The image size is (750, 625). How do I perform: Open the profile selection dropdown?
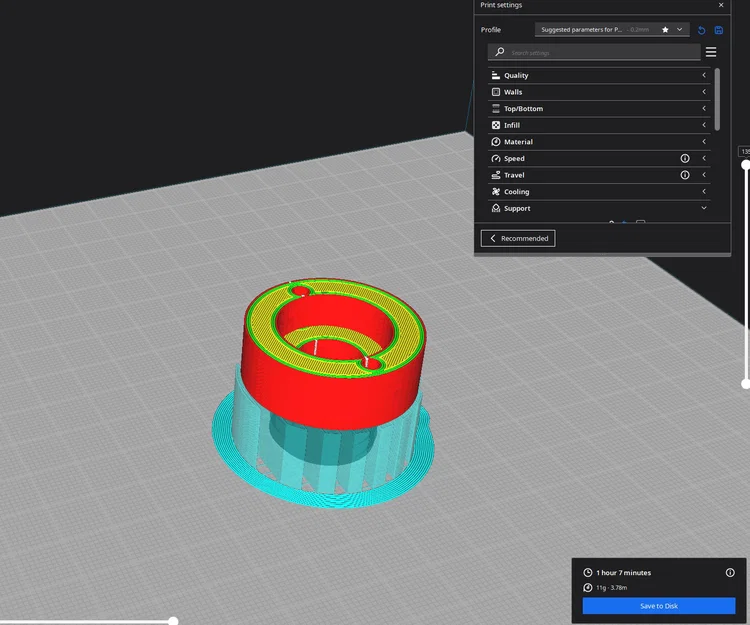612,30
